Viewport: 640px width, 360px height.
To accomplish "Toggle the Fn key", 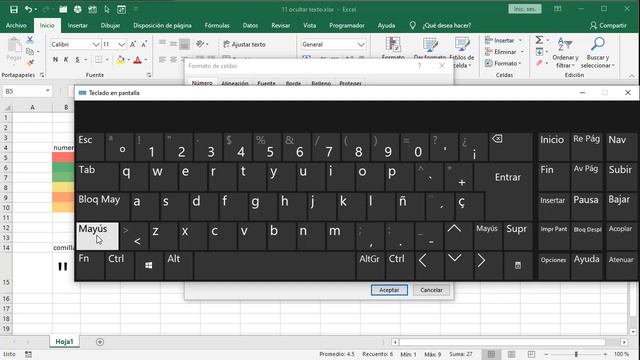I will click(90, 266).
